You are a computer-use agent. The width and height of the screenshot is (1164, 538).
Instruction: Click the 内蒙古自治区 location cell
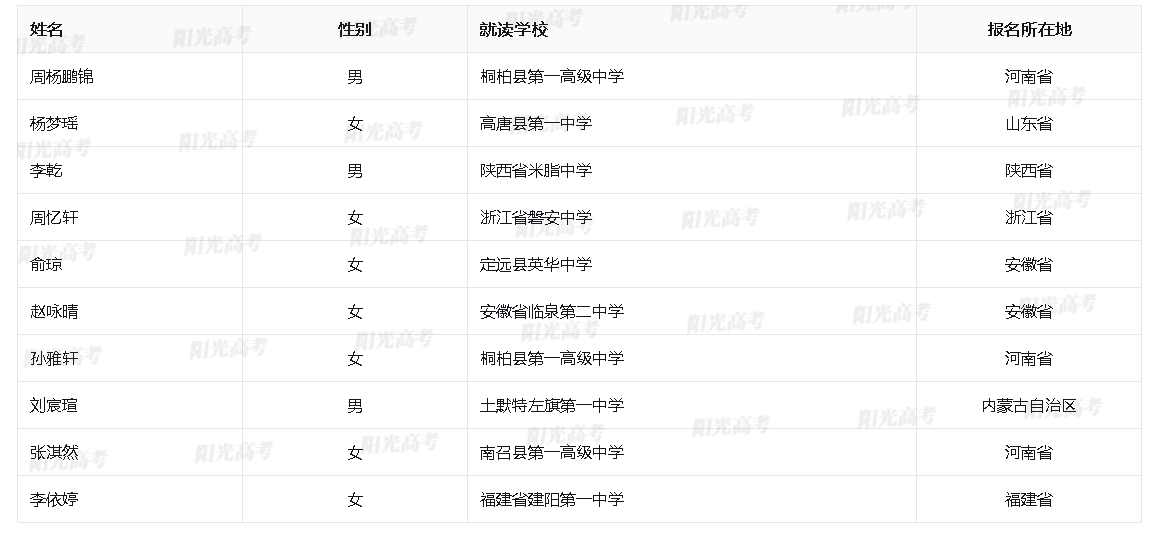1029,406
